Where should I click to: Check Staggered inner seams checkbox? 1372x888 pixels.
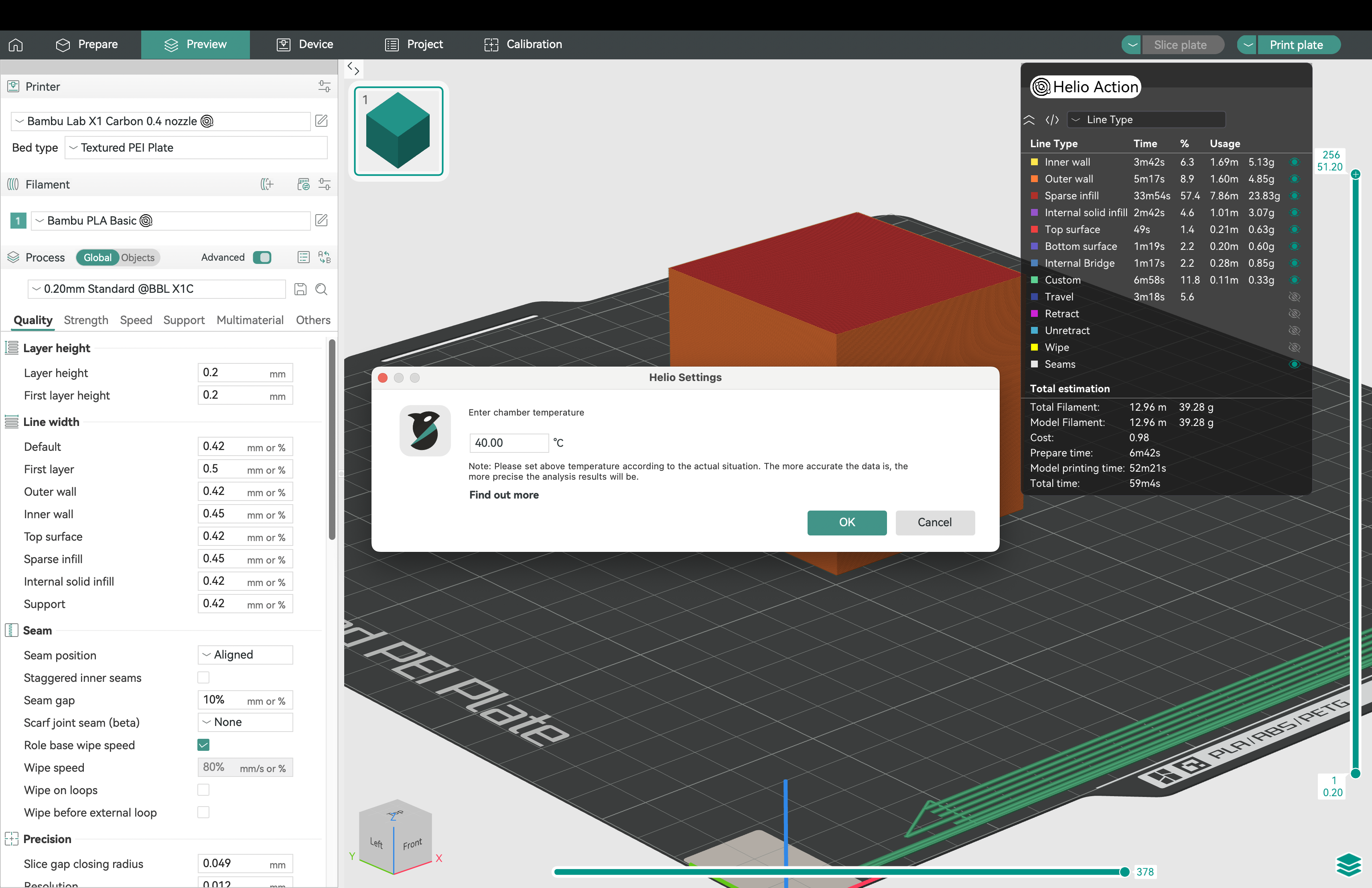[203, 678]
